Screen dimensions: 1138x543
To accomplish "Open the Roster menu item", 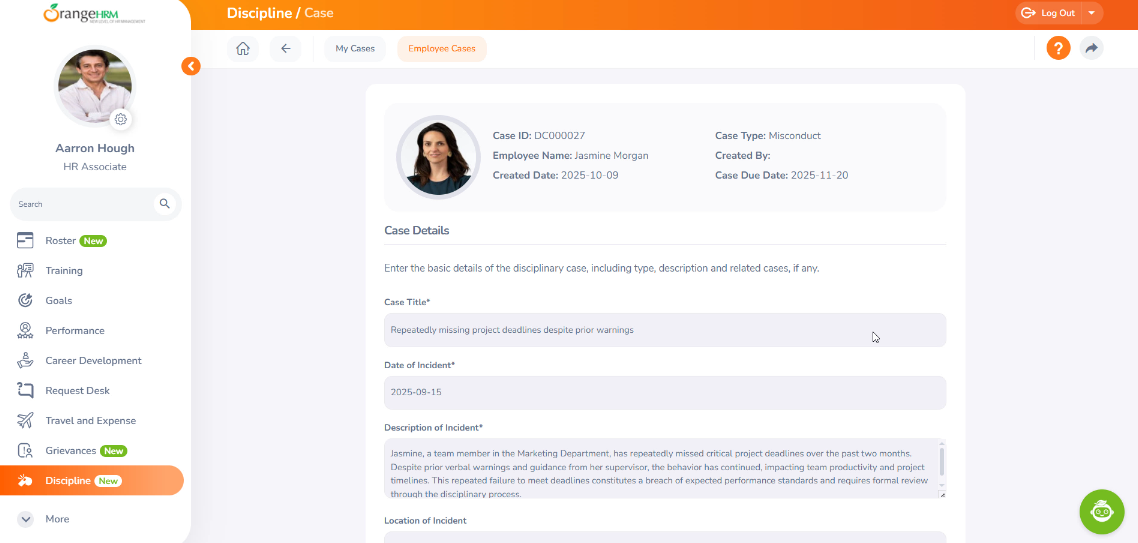I will pyautogui.click(x=61, y=241).
